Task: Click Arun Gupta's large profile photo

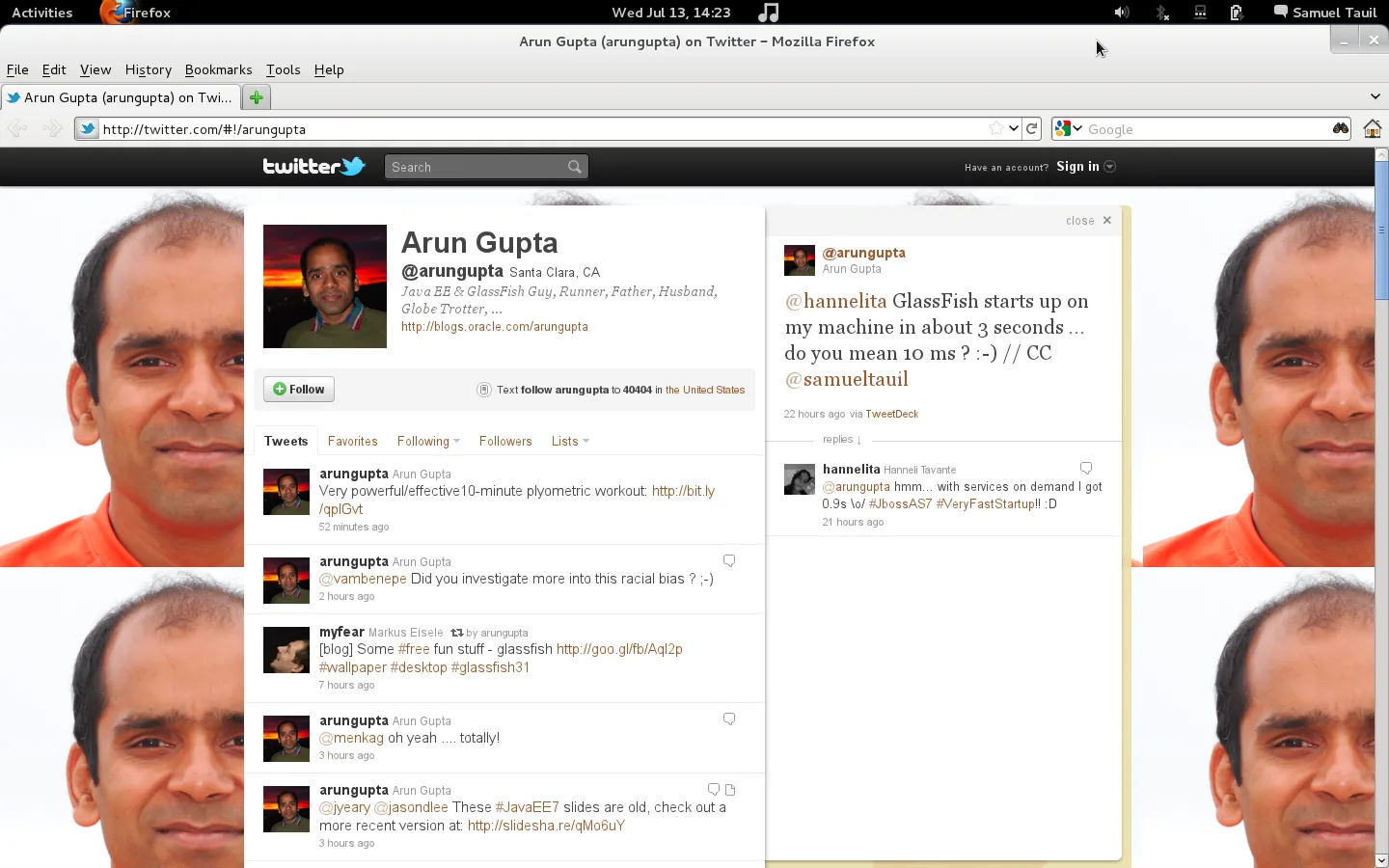Action: 325,286
